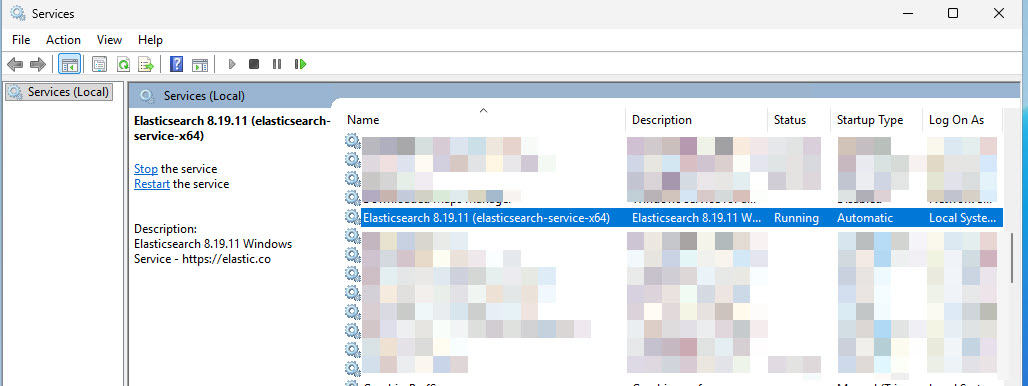Screen dimensions: 1028x386
Task: Select Elasticsearch 8.19.11 service row name
Action: (x=486, y=218)
